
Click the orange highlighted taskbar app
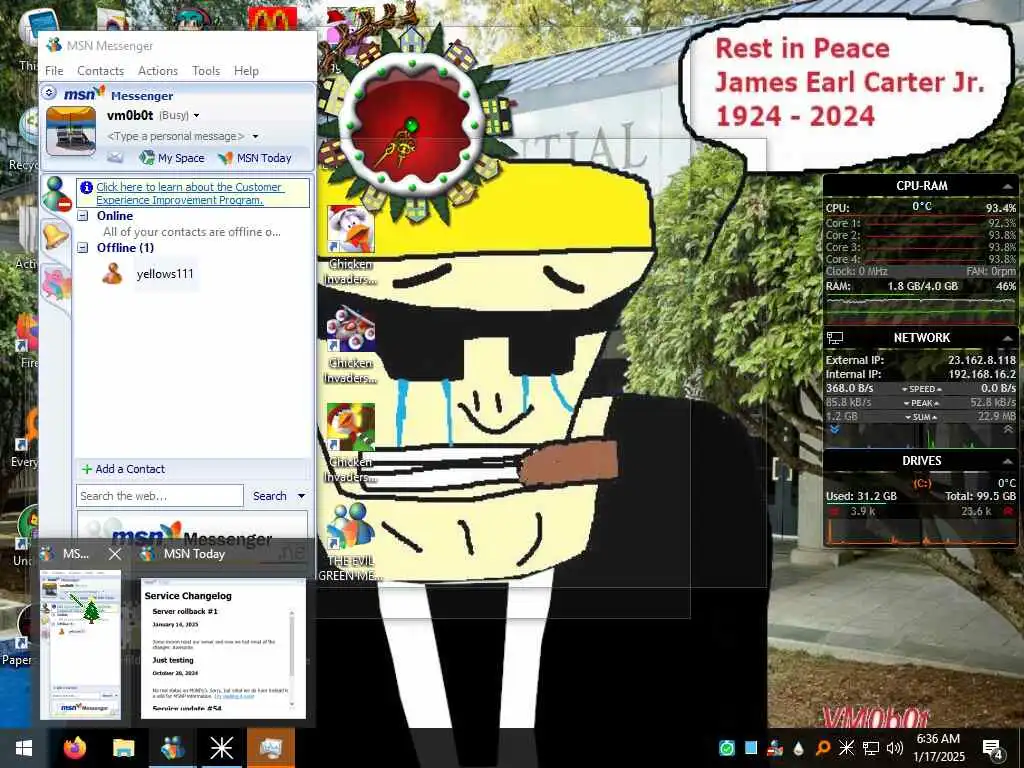(x=270, y=748)
